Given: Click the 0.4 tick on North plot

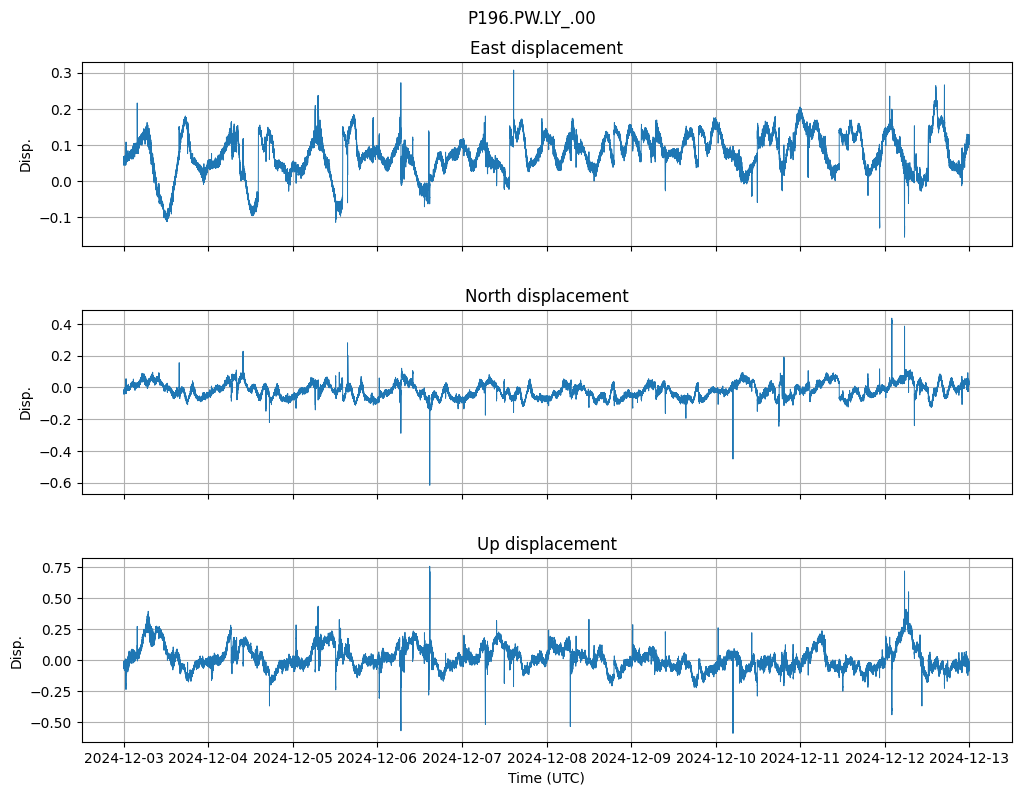Looking at the screenshot, I should tap(62, 325).
